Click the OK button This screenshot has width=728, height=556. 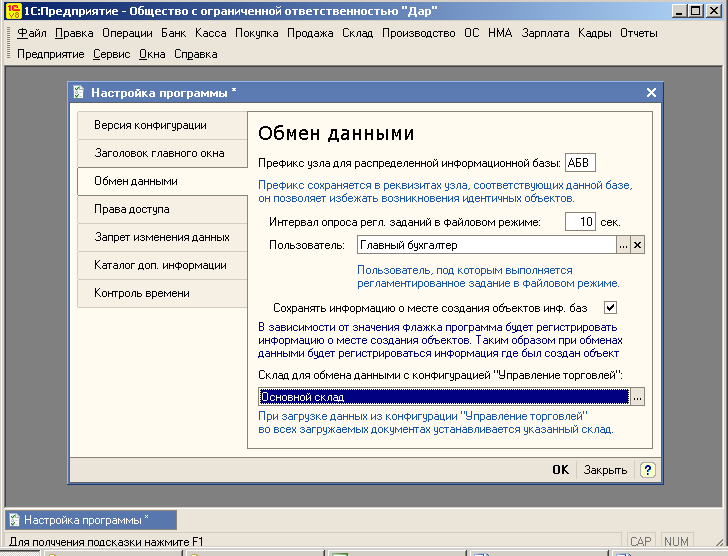point(560,470)
